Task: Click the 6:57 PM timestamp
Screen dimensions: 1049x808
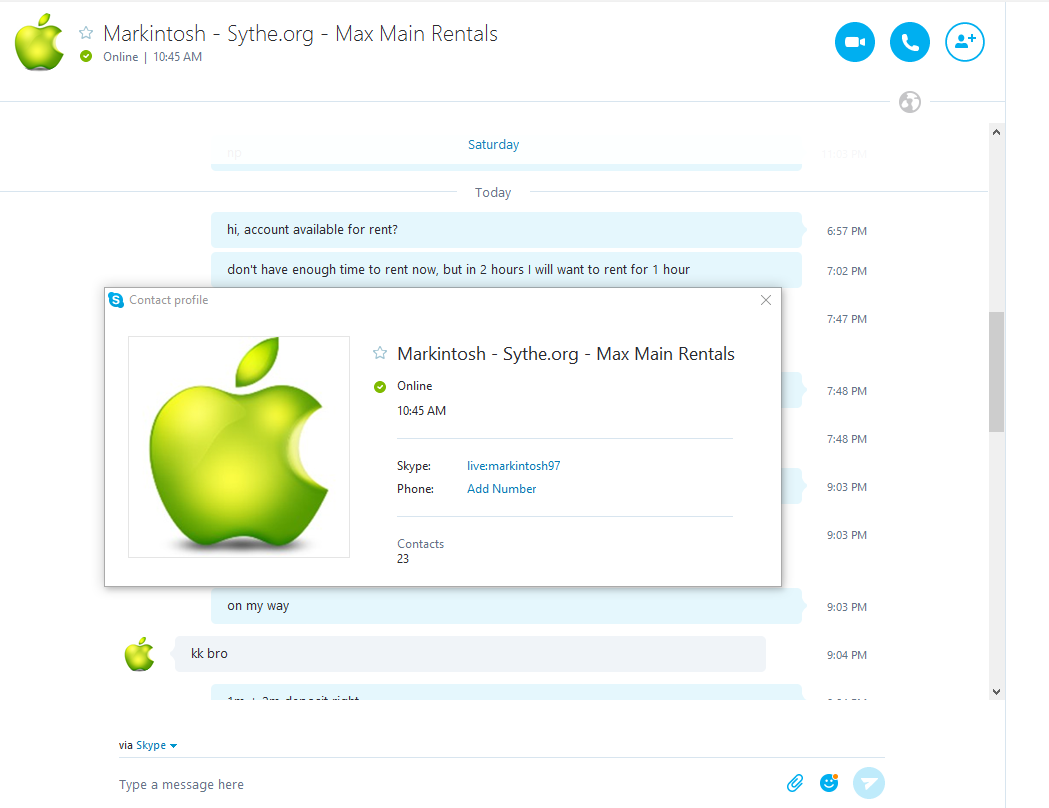Action: [x=846, y=231]
